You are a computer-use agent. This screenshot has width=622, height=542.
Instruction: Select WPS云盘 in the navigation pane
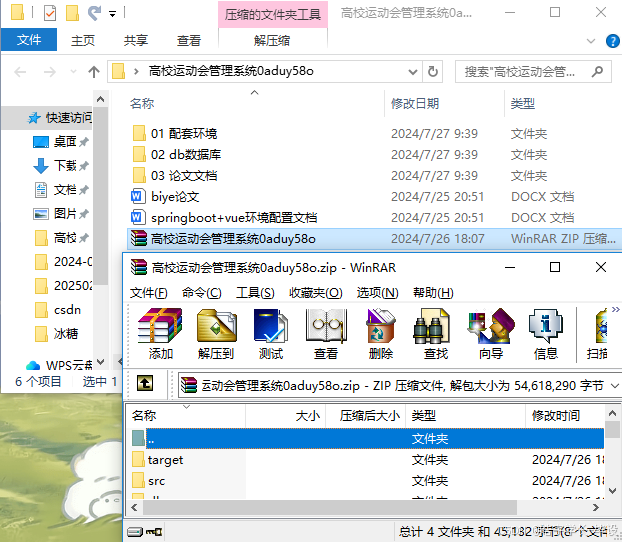[59, 365]
